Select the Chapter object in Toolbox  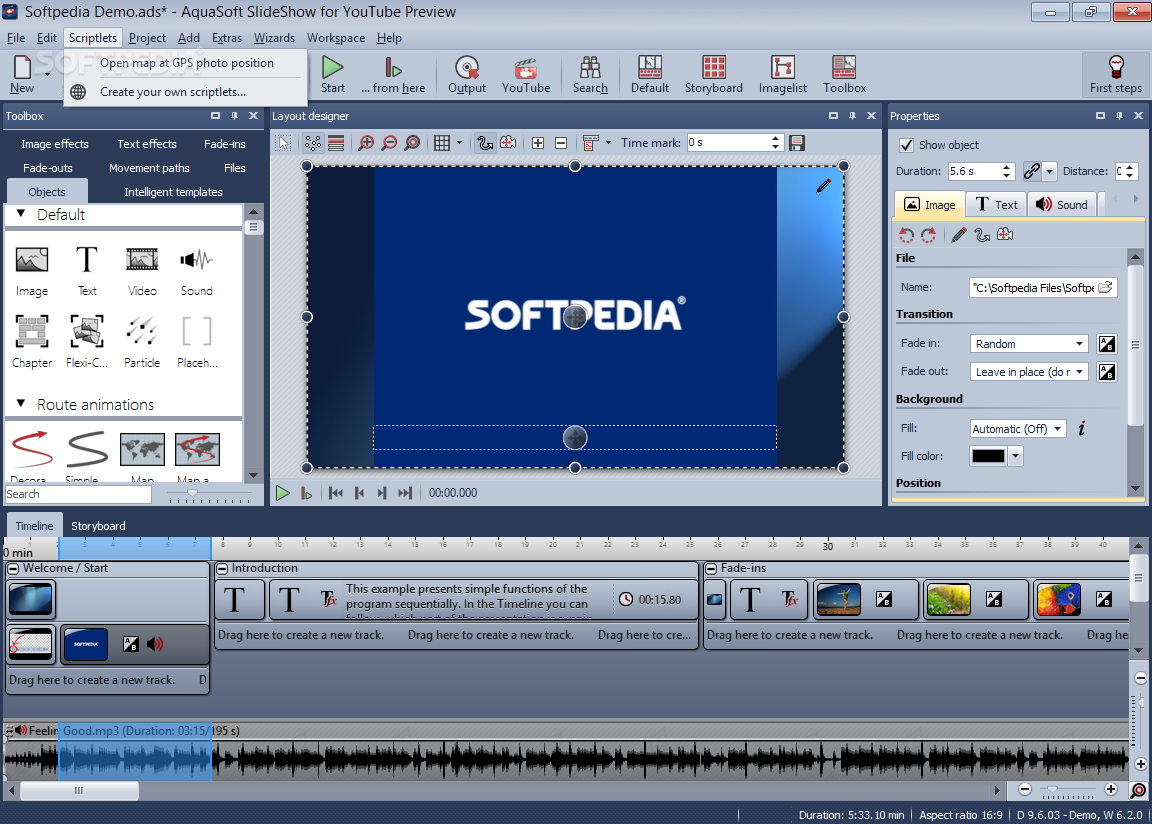tap(32, 341)
